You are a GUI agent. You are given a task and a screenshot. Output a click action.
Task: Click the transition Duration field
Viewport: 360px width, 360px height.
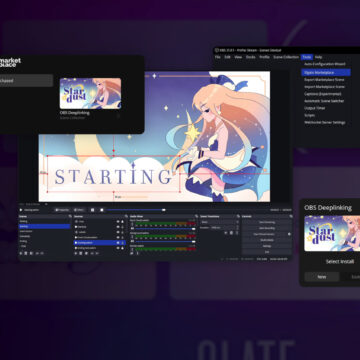pos(225,228)
